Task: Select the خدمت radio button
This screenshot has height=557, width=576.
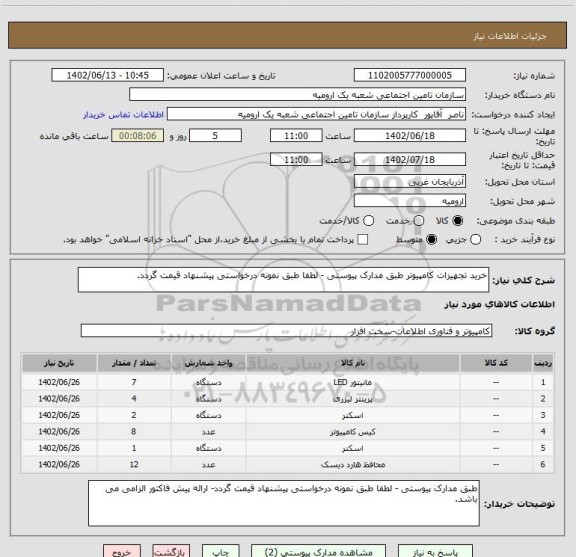Action: coord(419,220)
